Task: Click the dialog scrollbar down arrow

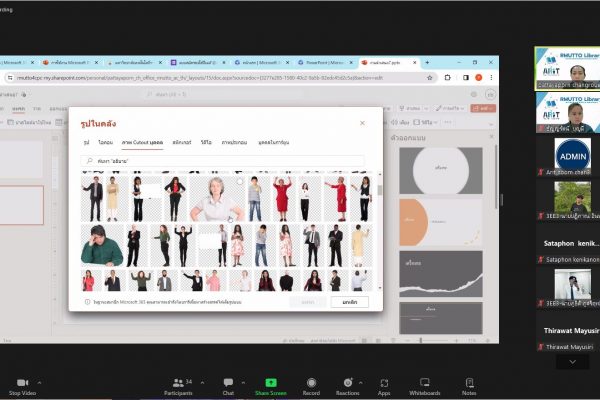Action: coord(380,288)
